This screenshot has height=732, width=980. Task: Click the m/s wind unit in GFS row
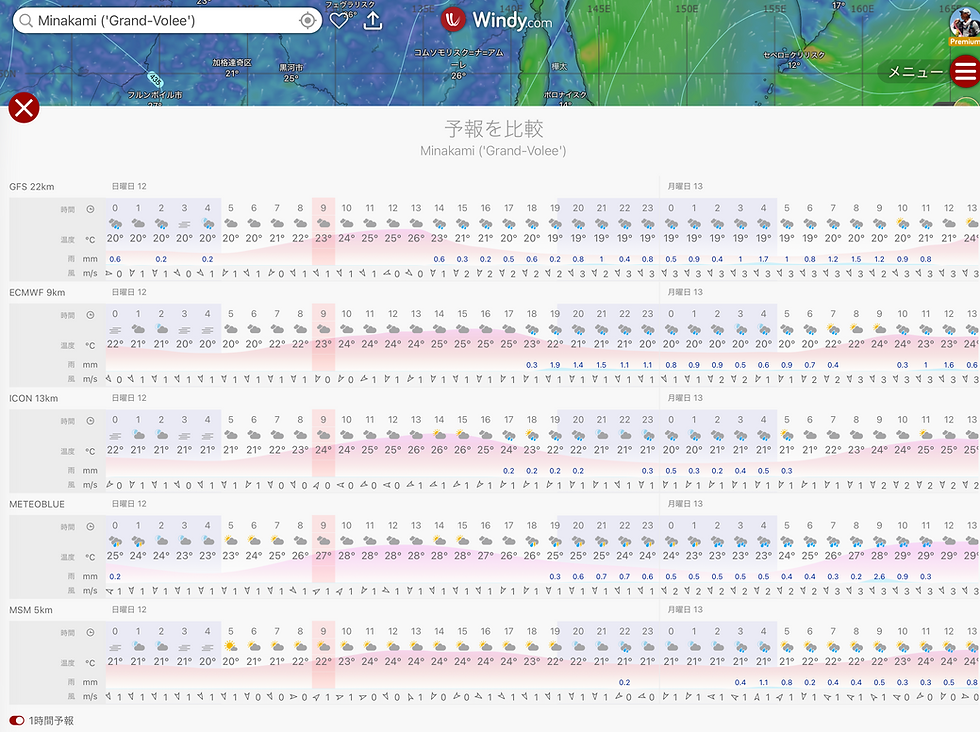[x=91, y=274]
